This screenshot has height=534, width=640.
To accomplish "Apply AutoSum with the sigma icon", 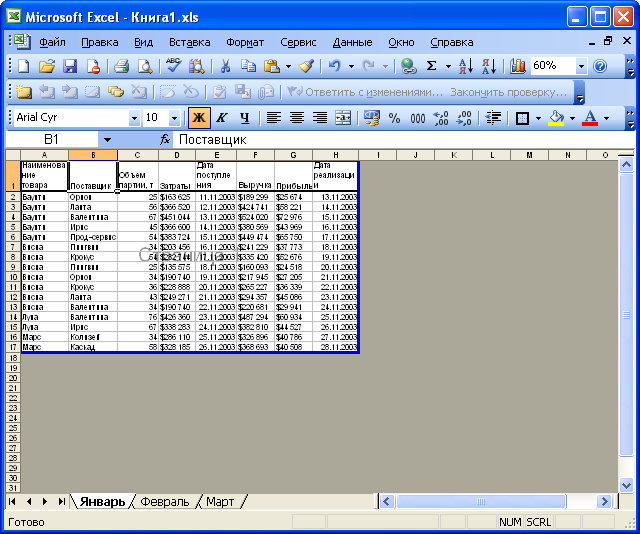I will [431, 66].
